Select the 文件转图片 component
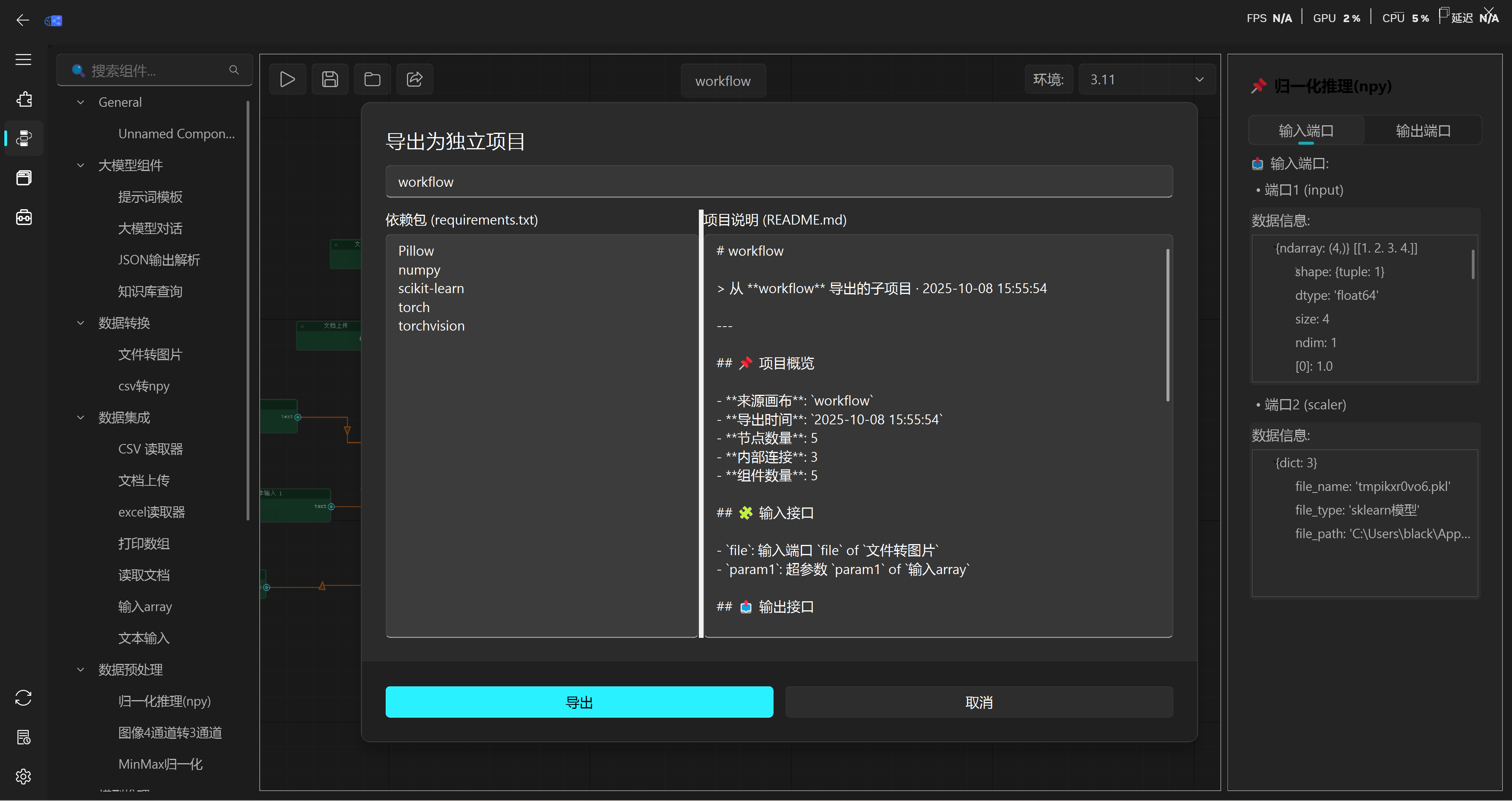This screenshot has height=801, width=1512. click(150, 355)
